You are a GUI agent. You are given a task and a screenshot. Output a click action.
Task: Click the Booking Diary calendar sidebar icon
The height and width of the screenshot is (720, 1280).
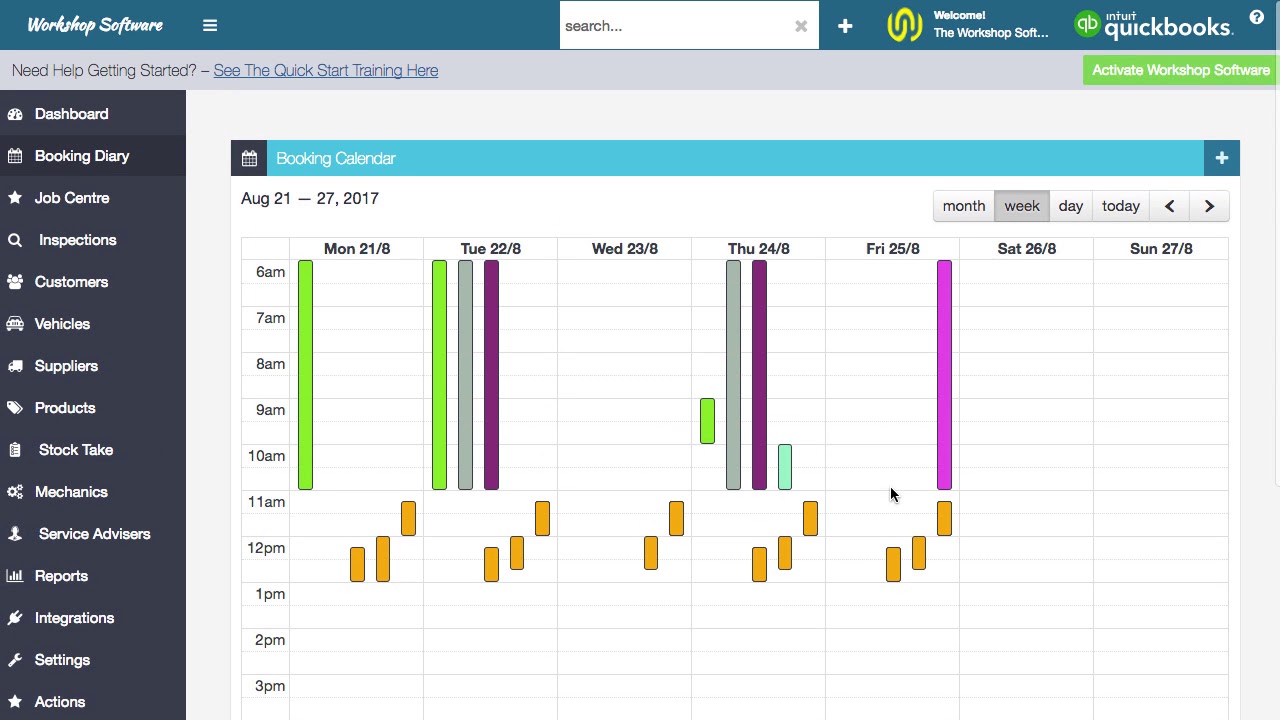[15, 156]
